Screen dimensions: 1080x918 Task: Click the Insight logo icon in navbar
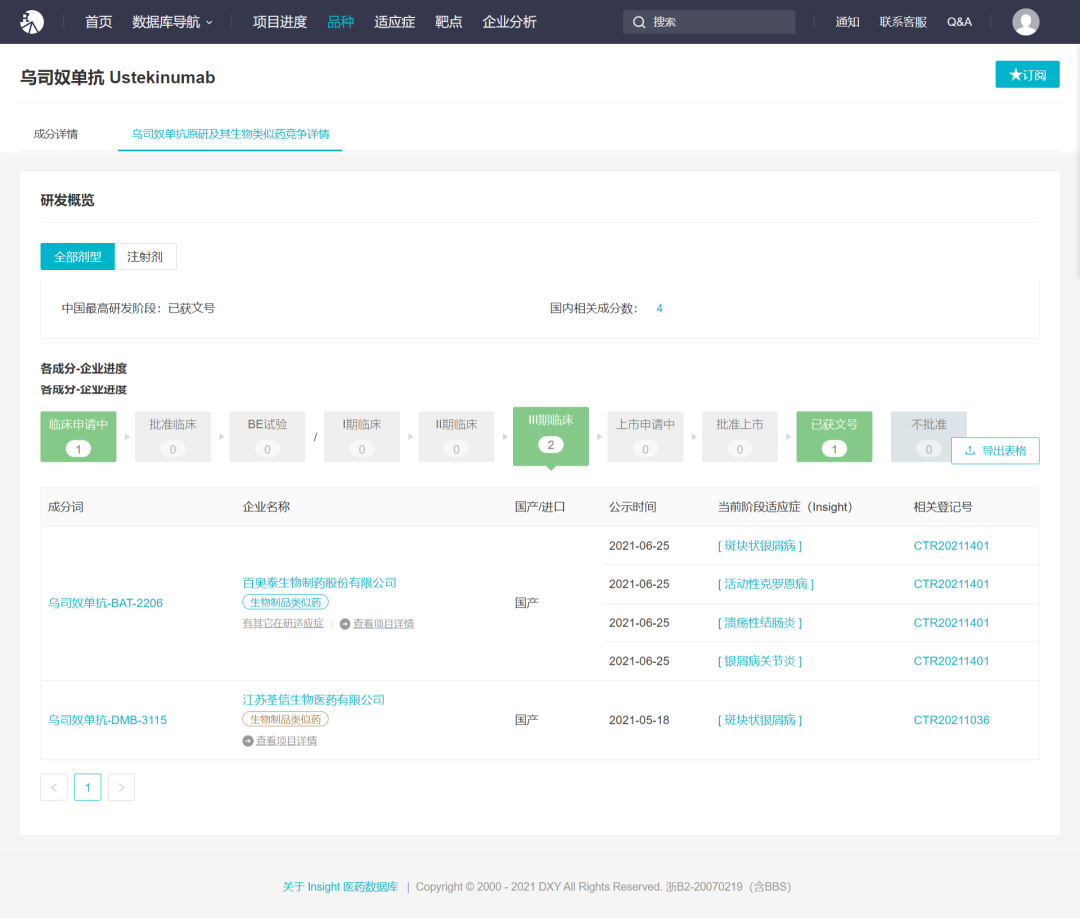(x=32, y=22)
